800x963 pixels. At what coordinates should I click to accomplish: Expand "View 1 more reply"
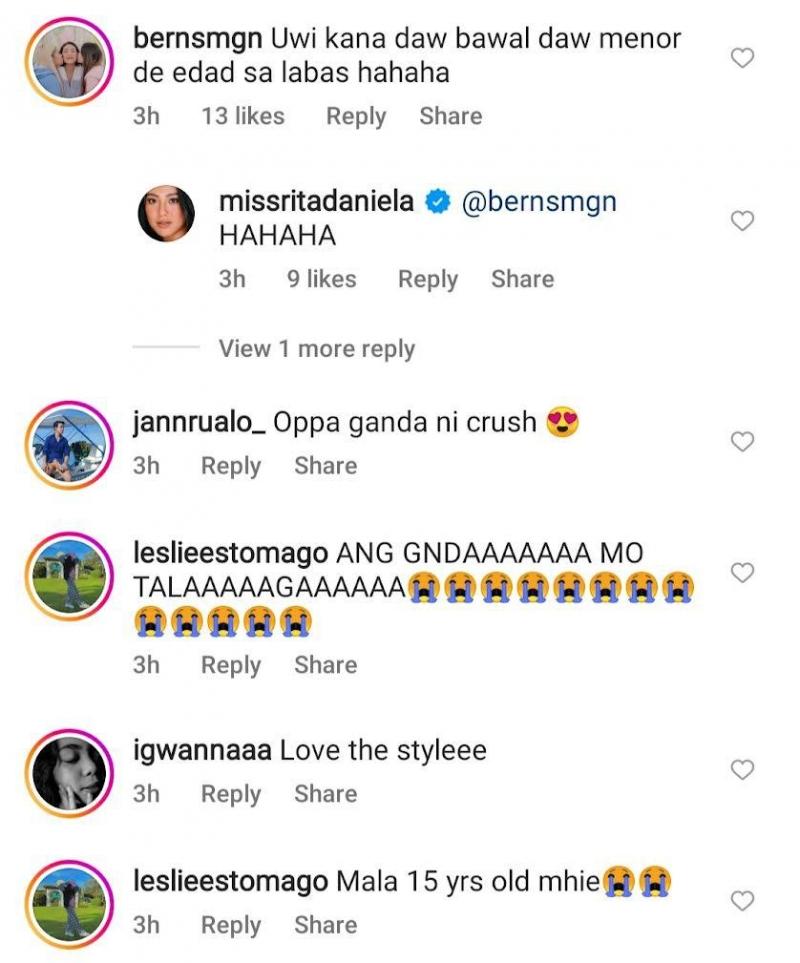(316, 349)
